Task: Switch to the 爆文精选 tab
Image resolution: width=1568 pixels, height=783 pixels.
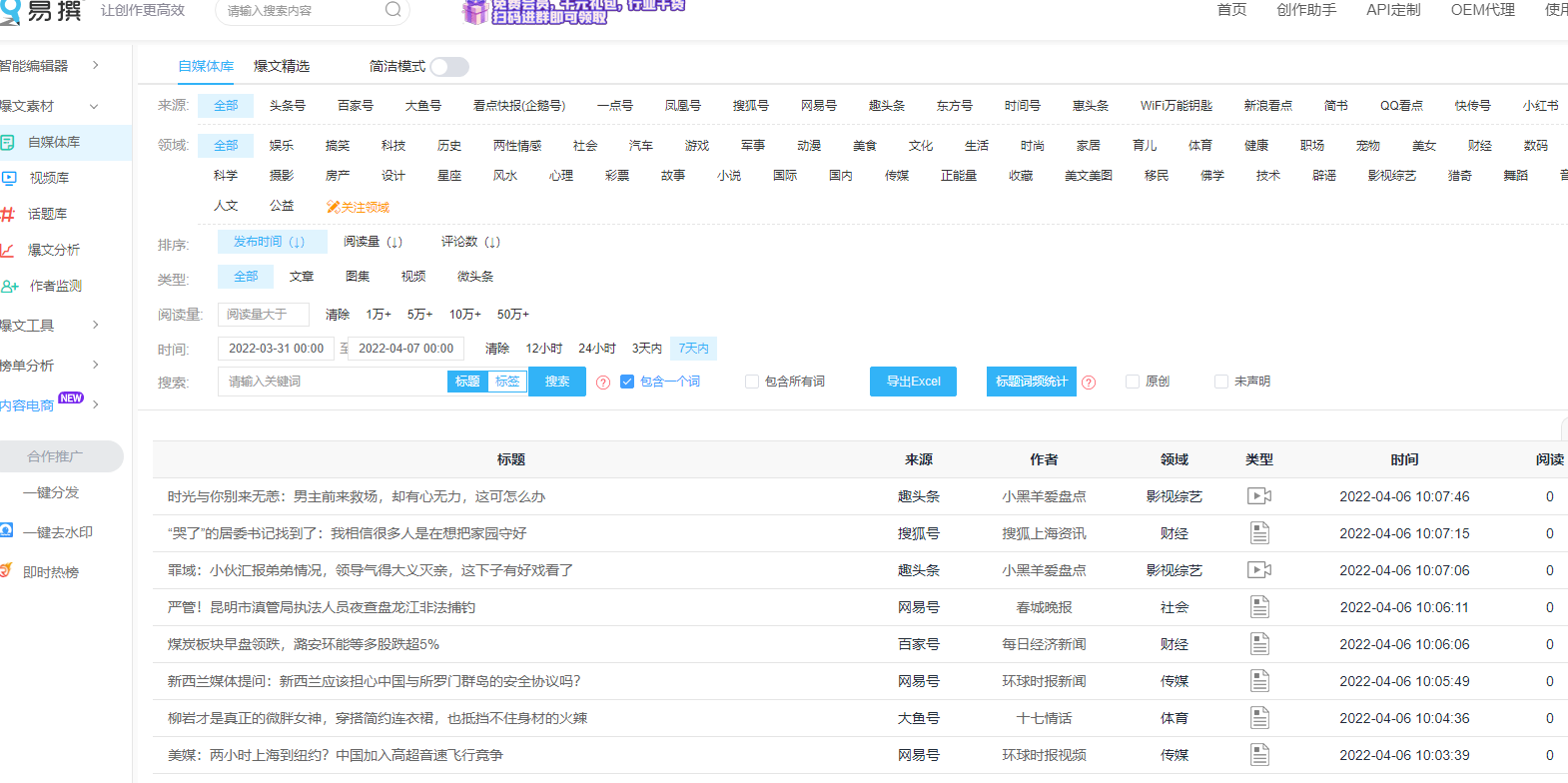Action: (282, 66)
